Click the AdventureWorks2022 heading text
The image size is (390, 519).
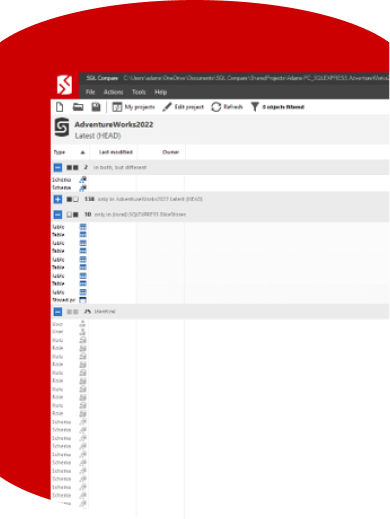point(114,125)
